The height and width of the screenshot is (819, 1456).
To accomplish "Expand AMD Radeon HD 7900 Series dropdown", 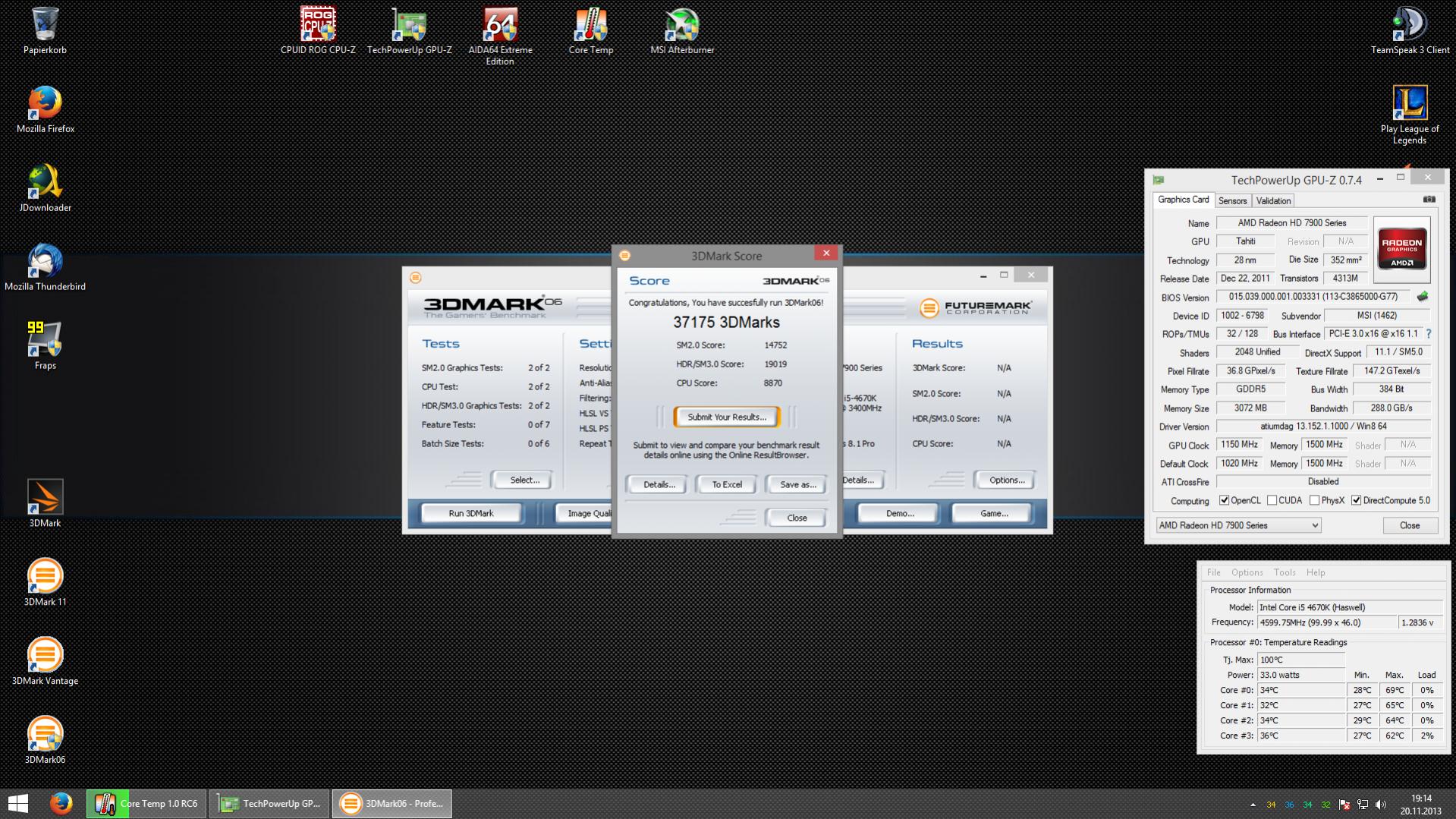I will 1238,525.
